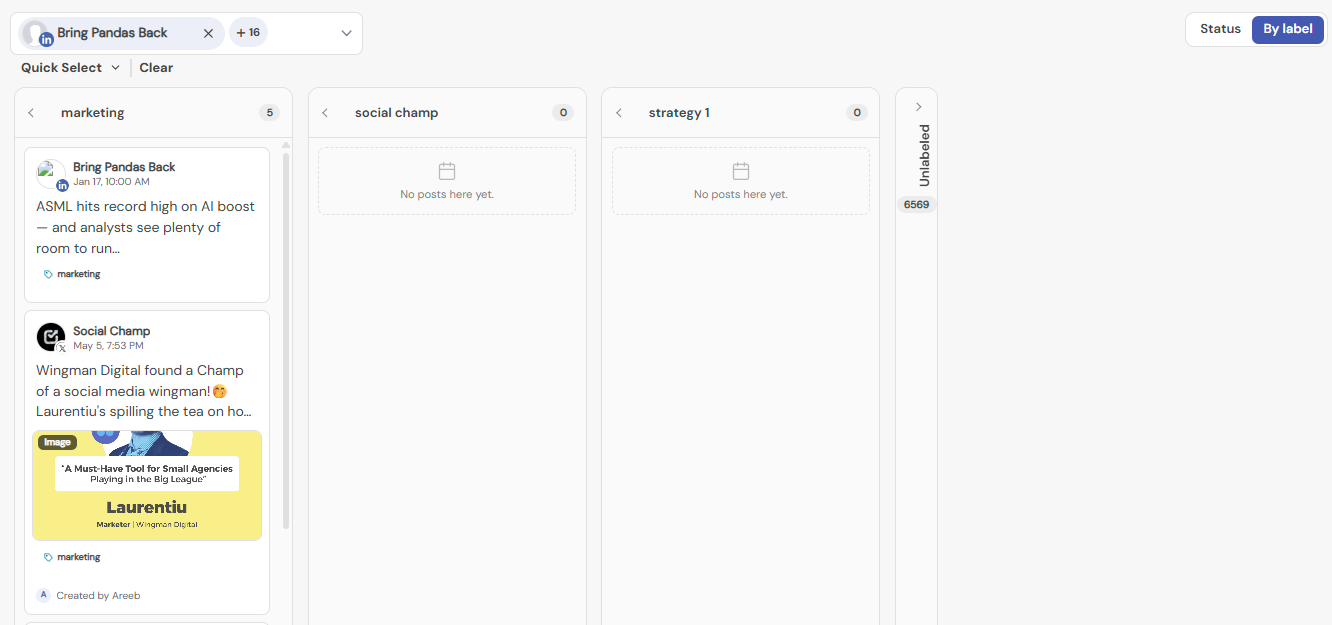Switch view to By label
The image size is (1332, 625).
pos(1287,29)
